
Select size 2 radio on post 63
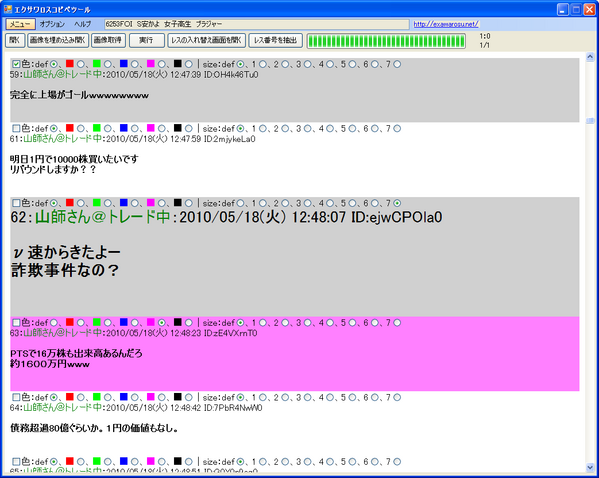click(285, 322)
